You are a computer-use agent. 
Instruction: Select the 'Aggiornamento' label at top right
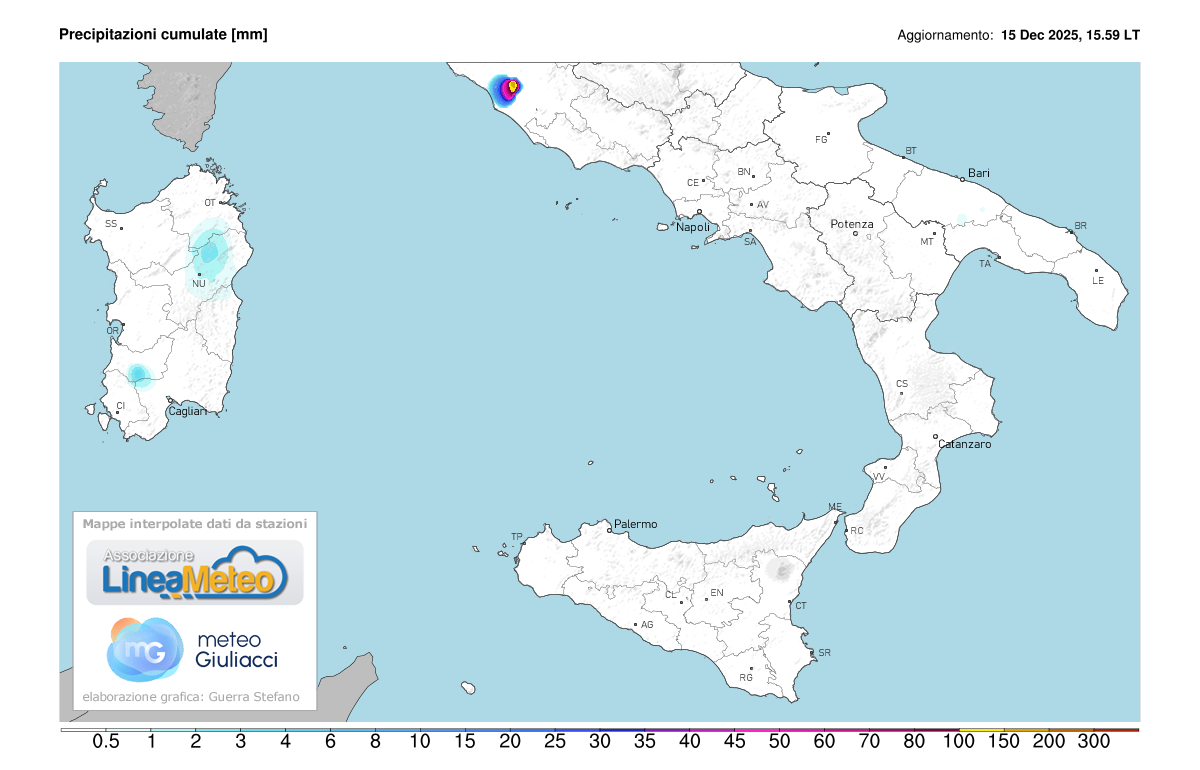944,33
